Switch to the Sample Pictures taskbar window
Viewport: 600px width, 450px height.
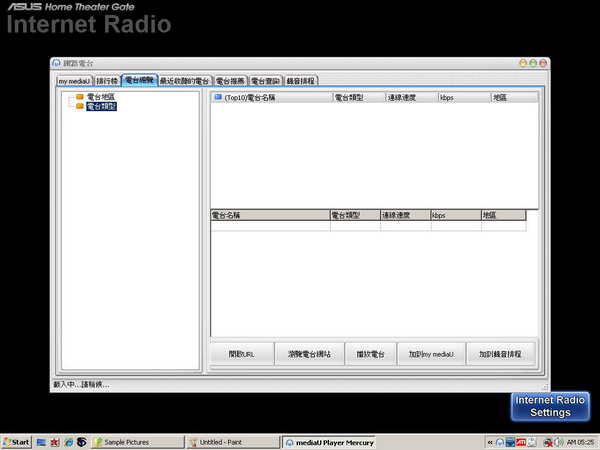coord(137,442)
